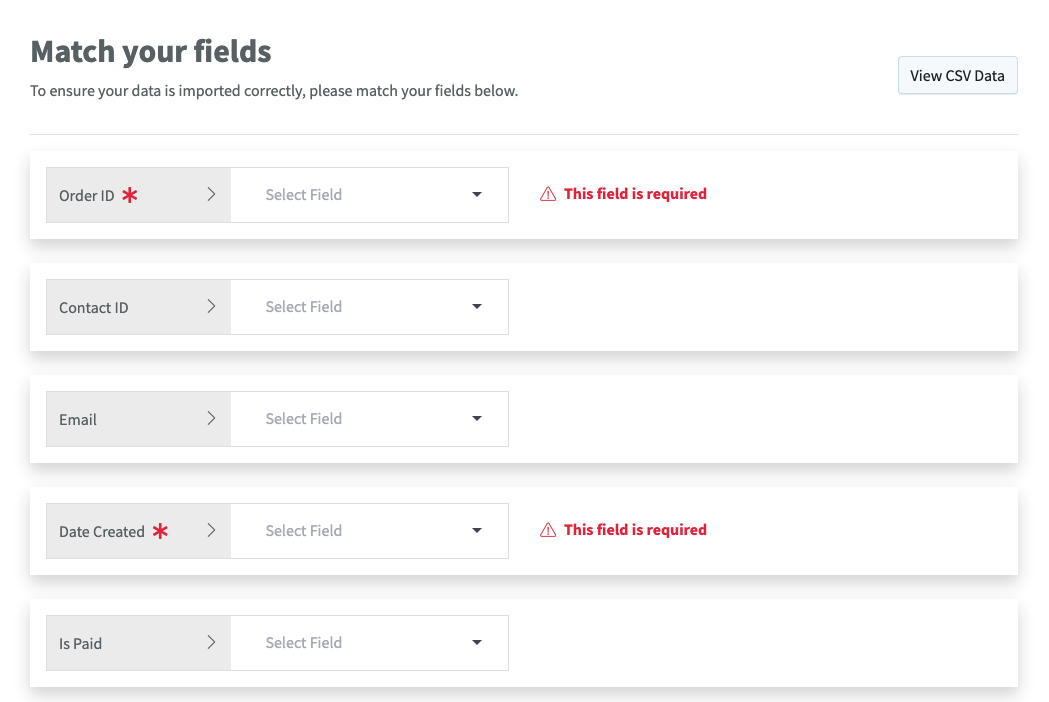This screenshot has height=702, width=1049.
Task: Click the chevron beside Is Paid
Action: click(x=211, y=643)
